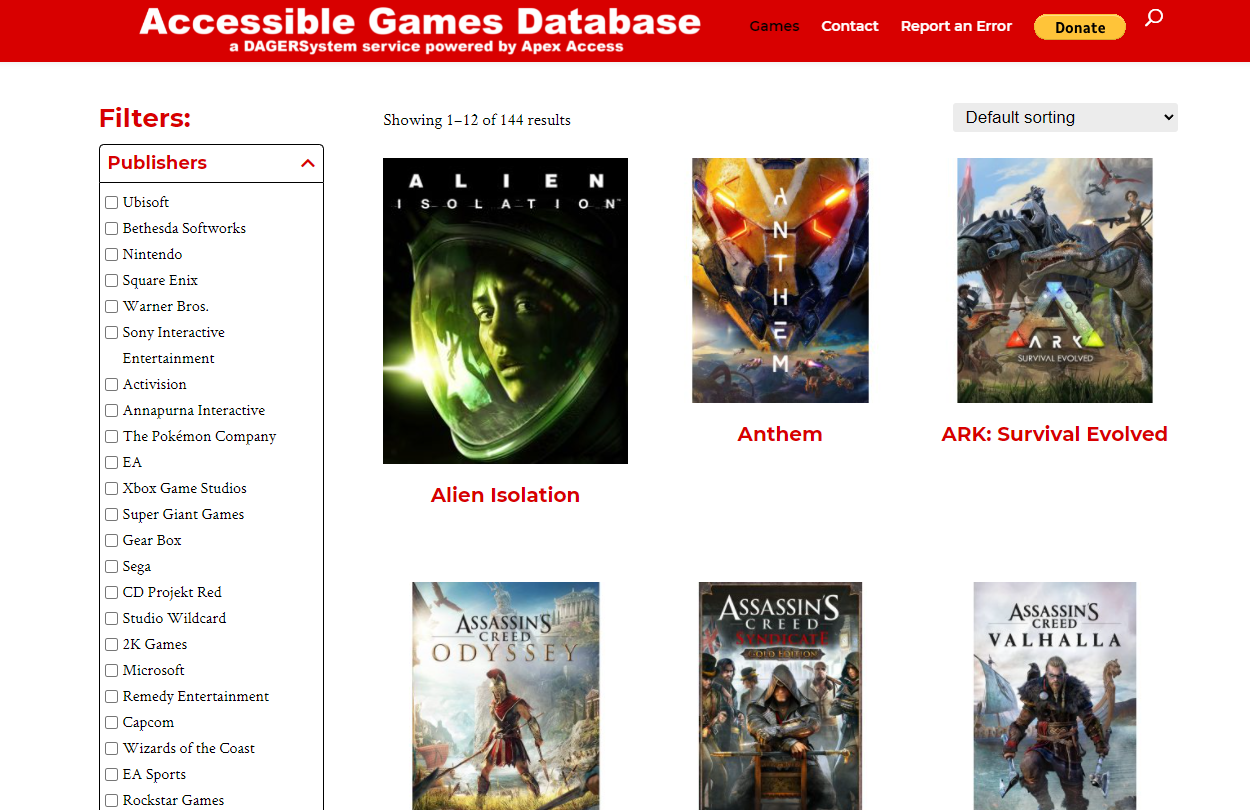
Task: Check the Capcom publisher box
Action: click(x=111, y=722)
